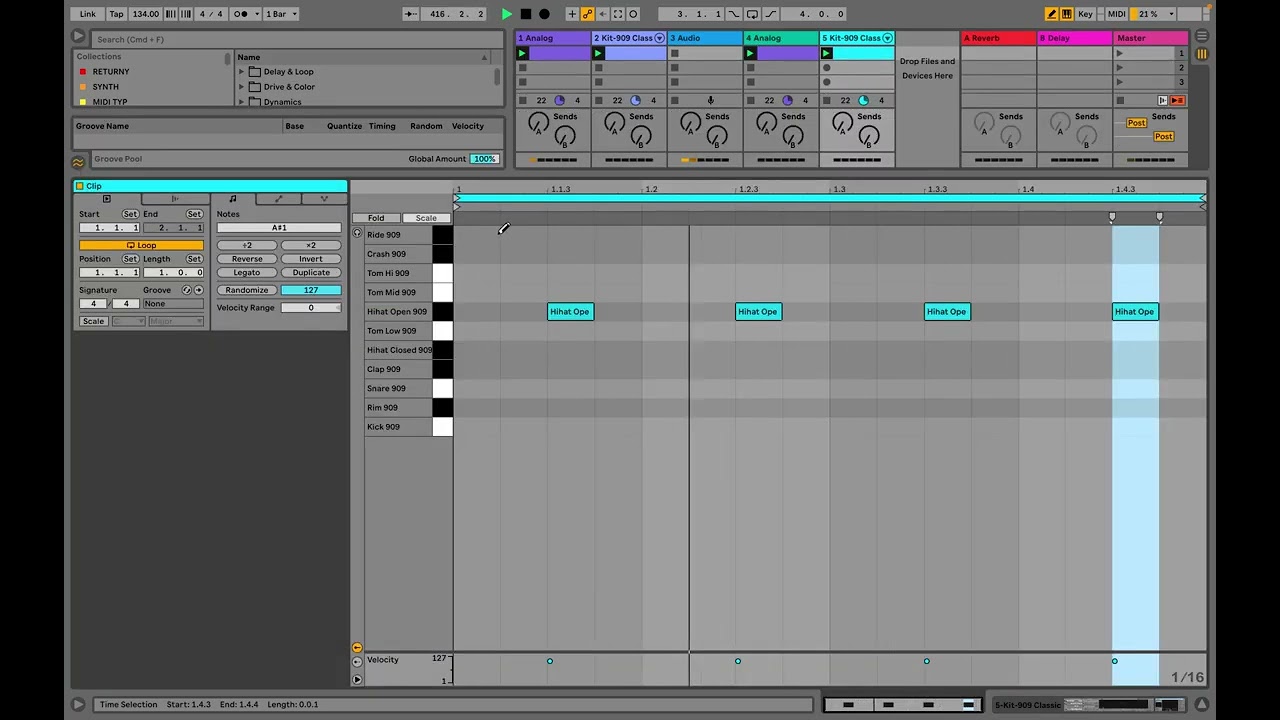Click the session record circle icon
Viewport: 1280px width, 720px height.
(634, 14)
